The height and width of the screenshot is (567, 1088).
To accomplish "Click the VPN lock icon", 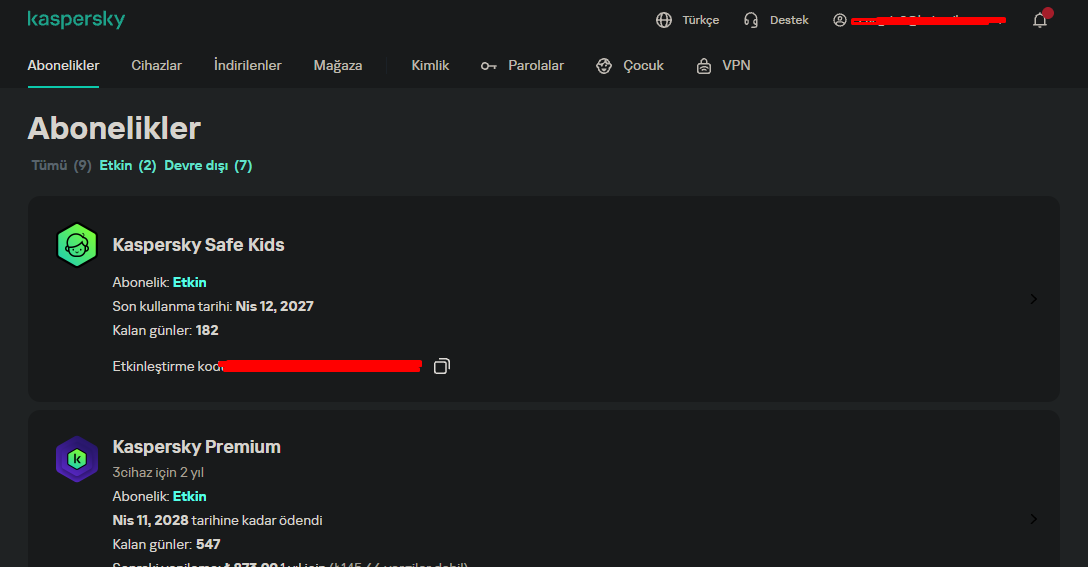I will click(704, 66).
